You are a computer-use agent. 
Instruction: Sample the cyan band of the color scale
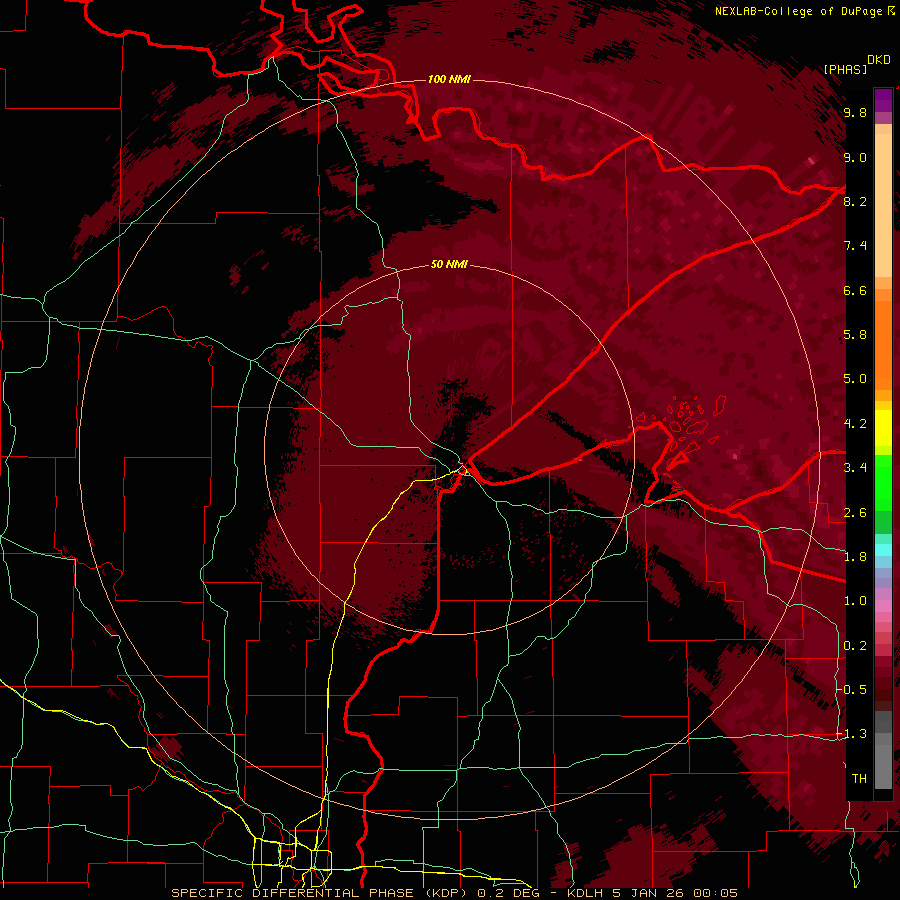(x=883, y=550)
